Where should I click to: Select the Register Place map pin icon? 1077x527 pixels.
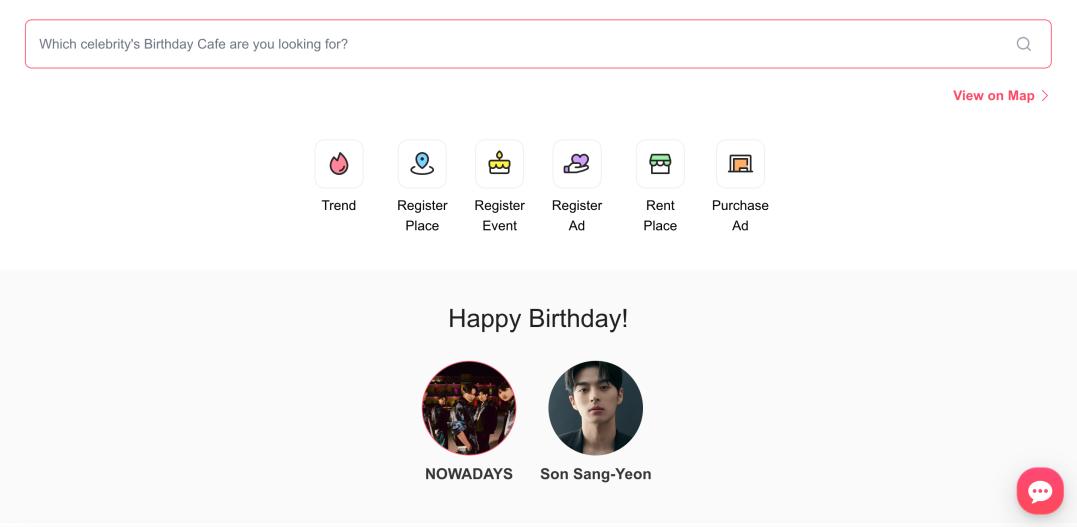[422, 164]
